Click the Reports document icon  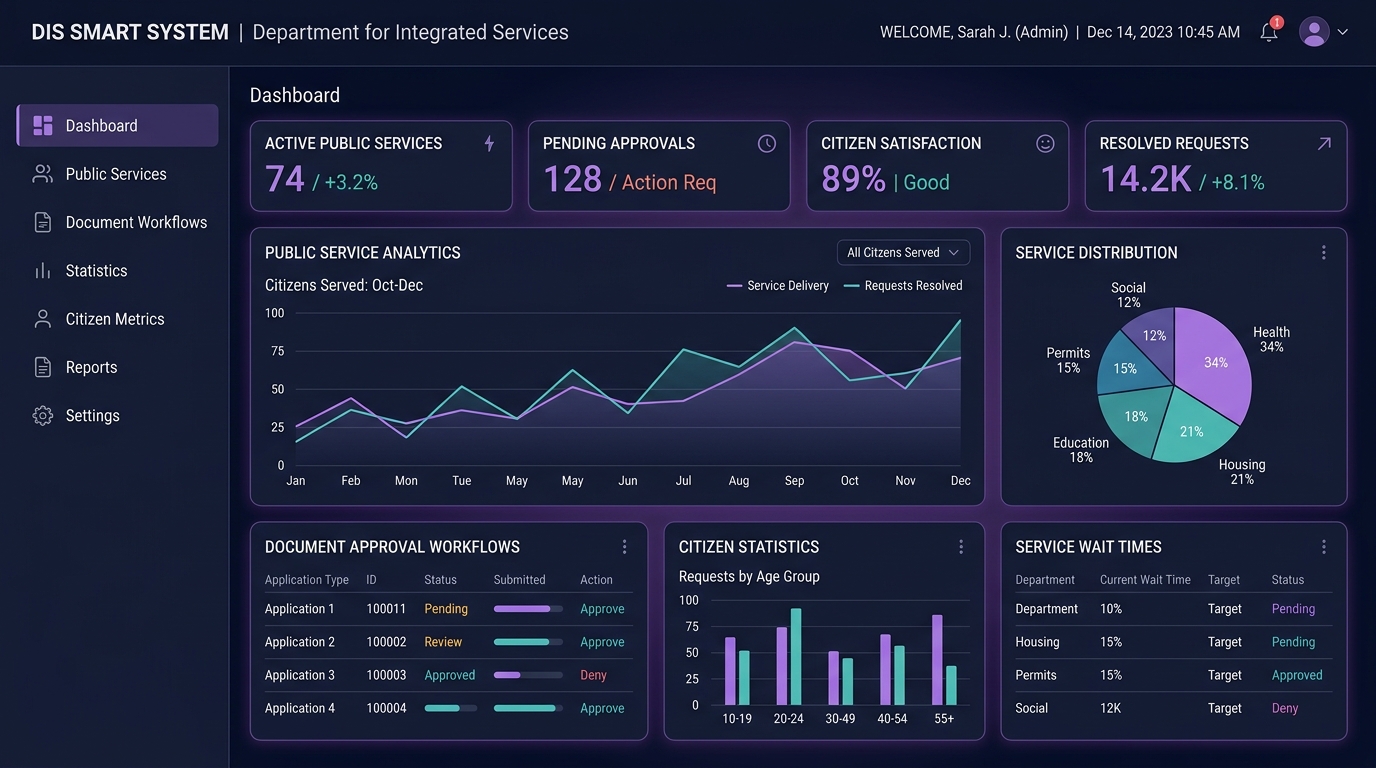coord(43,367)
